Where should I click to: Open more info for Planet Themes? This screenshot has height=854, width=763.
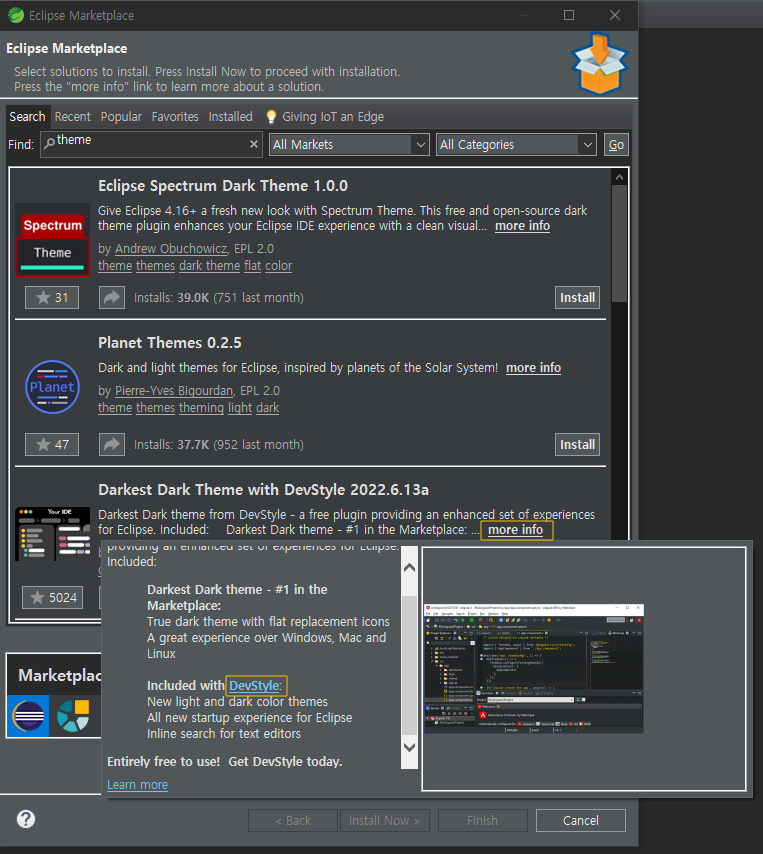533,368
